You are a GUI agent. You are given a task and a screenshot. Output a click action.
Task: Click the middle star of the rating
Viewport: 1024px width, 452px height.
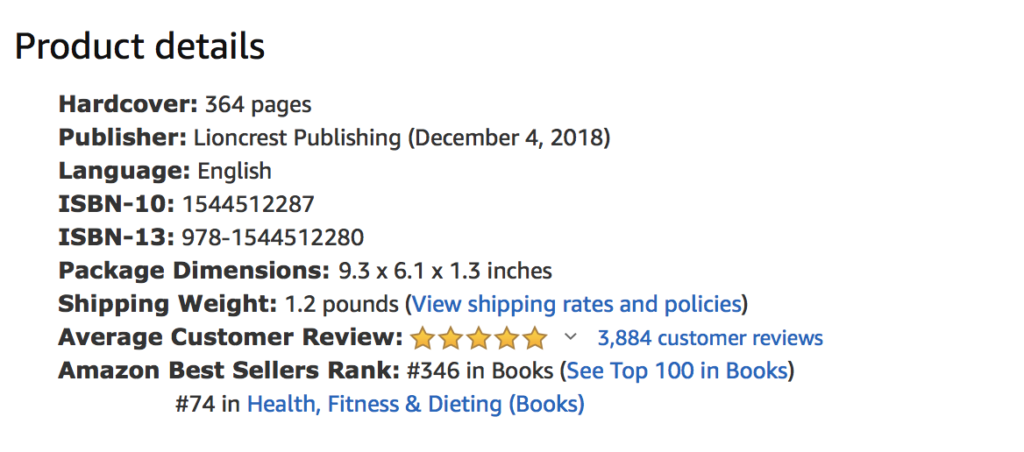[x=479, y=337]
